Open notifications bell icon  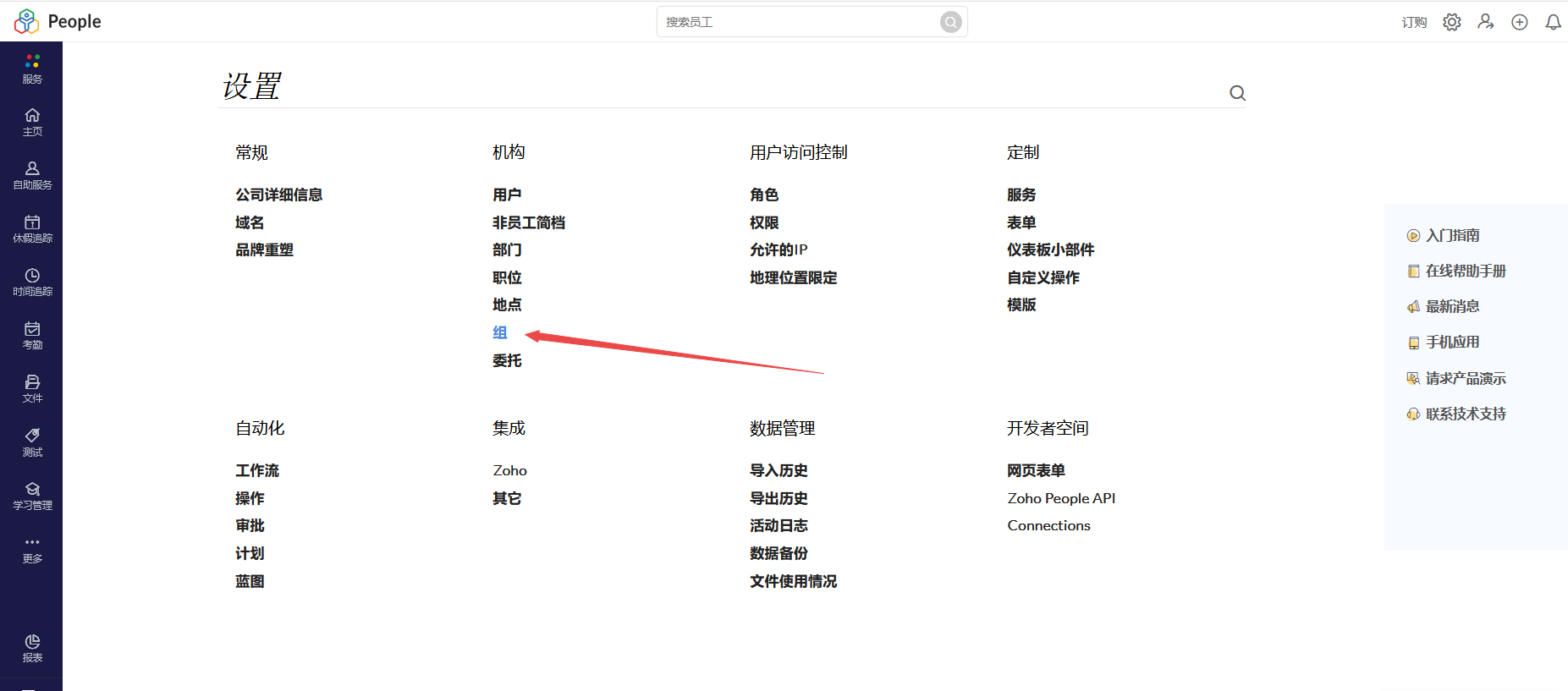(1553, 22)
